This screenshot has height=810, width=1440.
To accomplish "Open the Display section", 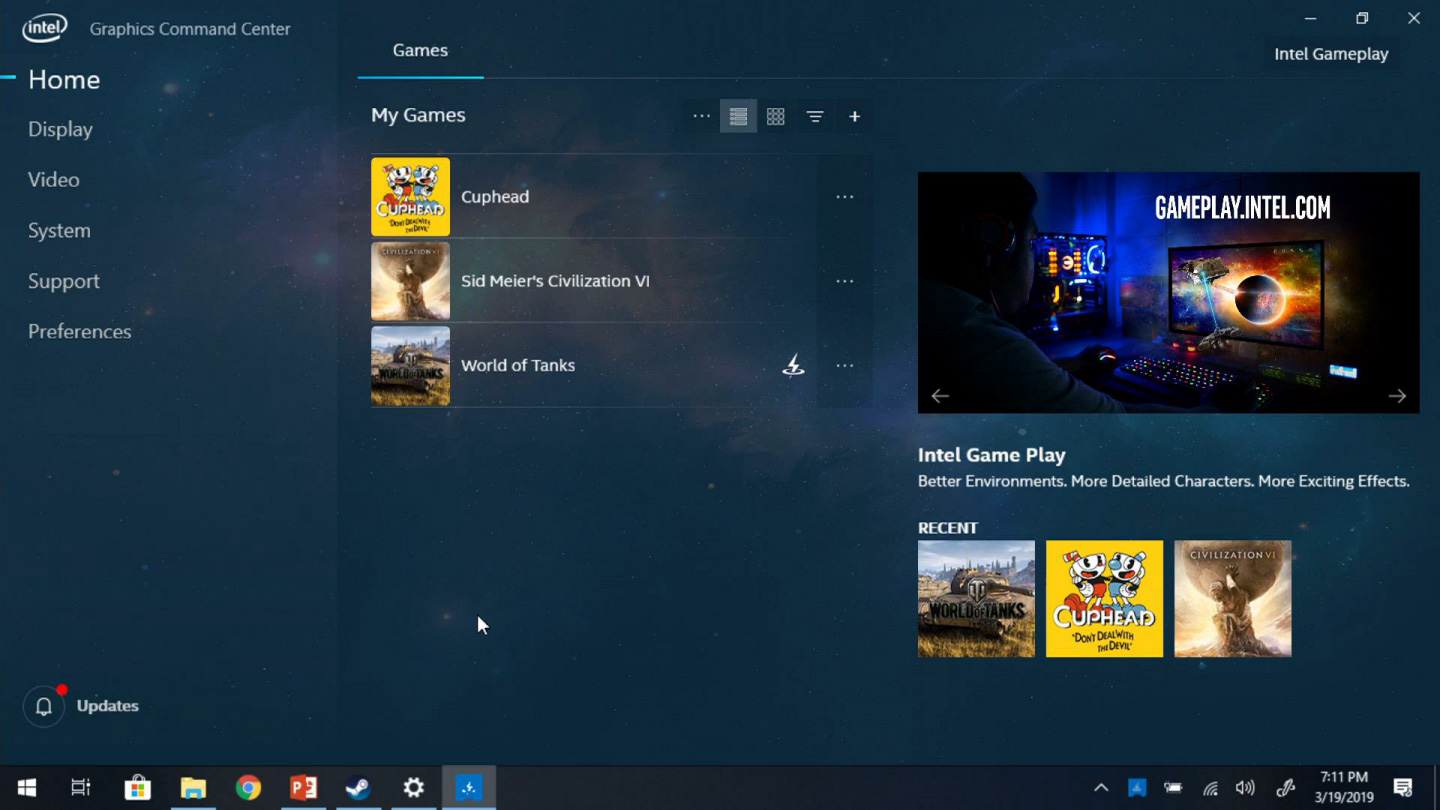I will tap(60, 130).
